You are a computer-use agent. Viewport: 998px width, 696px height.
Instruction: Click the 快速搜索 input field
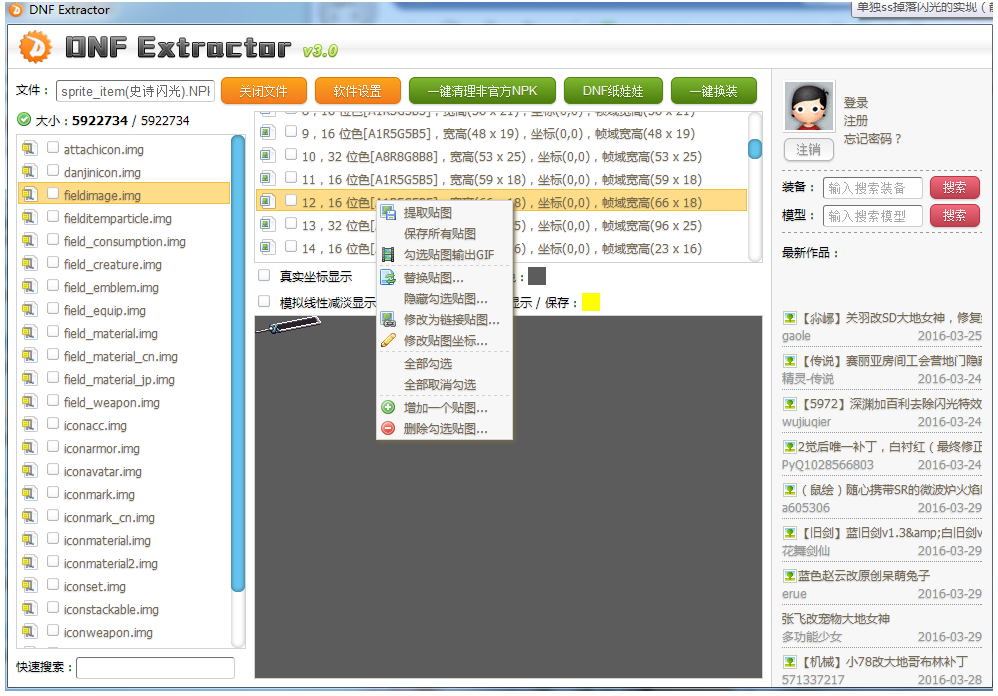tap(155, 667)
